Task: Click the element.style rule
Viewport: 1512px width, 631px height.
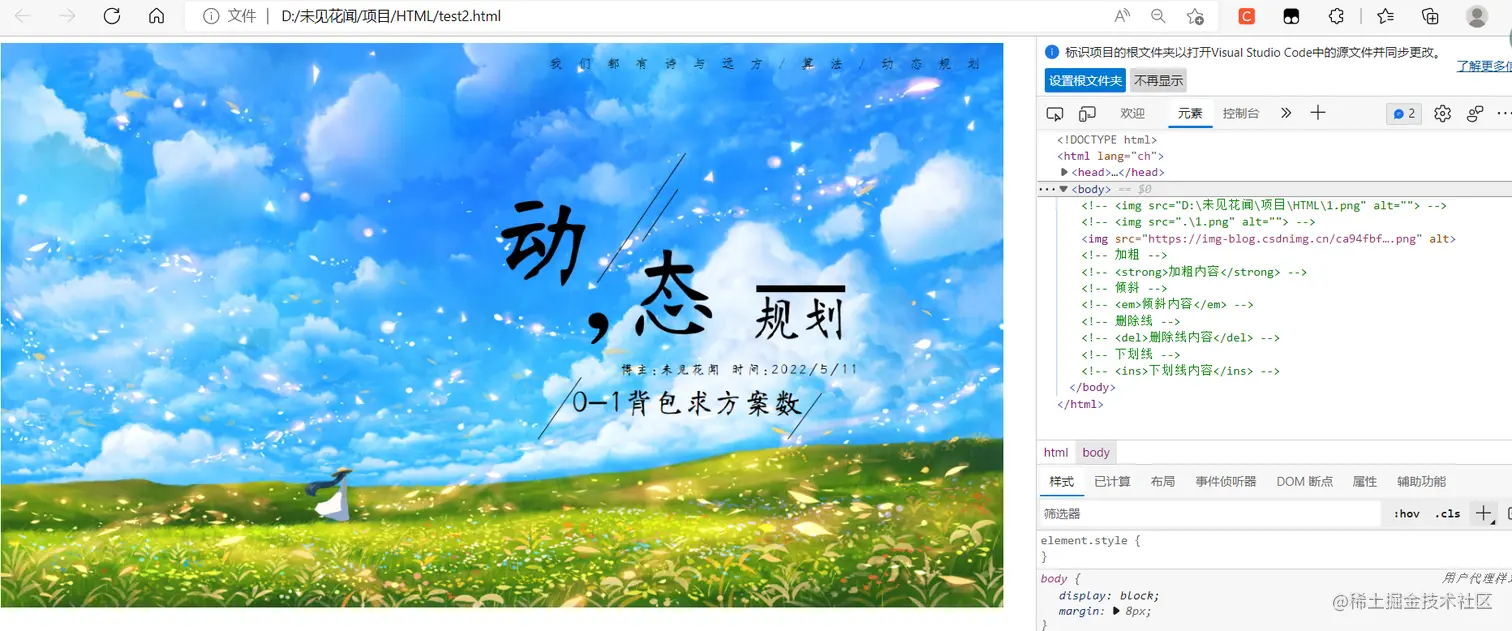Action: pos(1090,541)
